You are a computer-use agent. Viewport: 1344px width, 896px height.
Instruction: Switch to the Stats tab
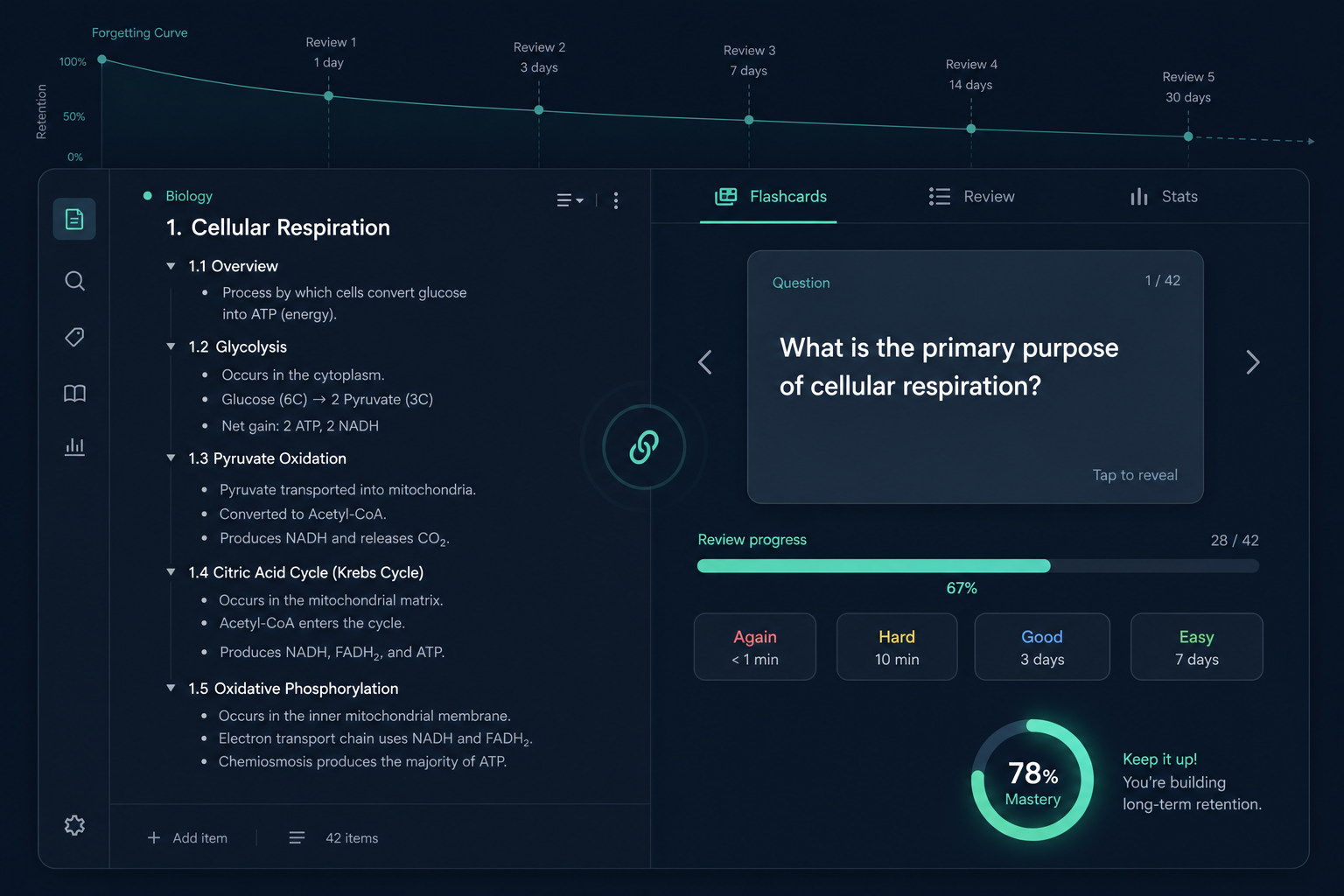1163,197
